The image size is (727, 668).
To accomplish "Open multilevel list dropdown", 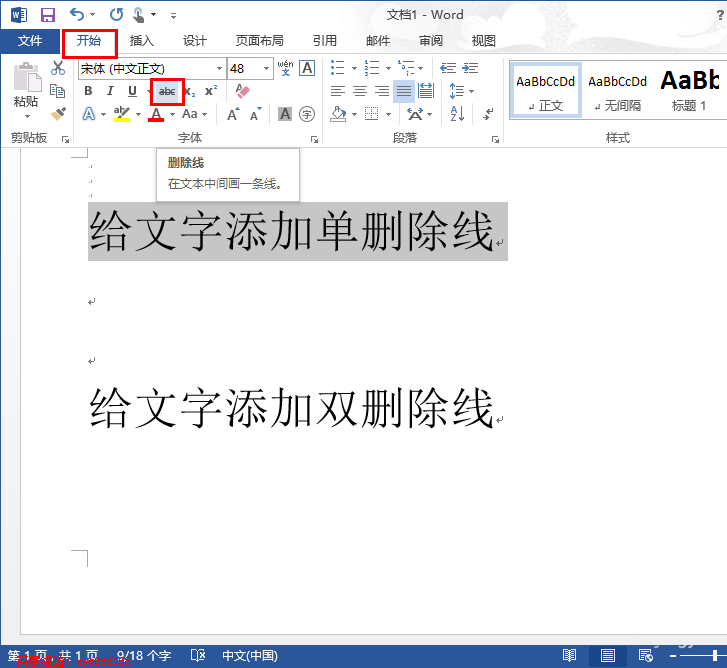I will click(x=421, y=69).
